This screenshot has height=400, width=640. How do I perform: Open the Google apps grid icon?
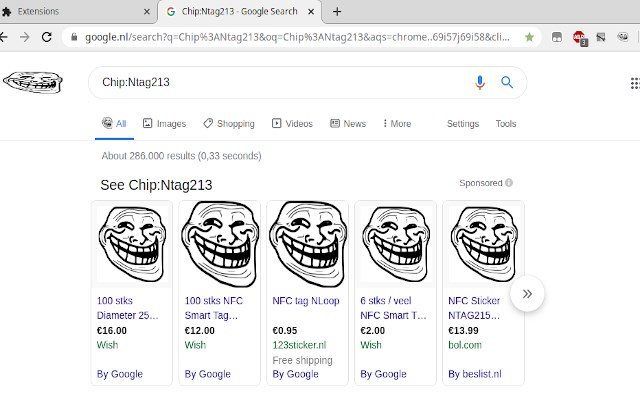point(635,83)
